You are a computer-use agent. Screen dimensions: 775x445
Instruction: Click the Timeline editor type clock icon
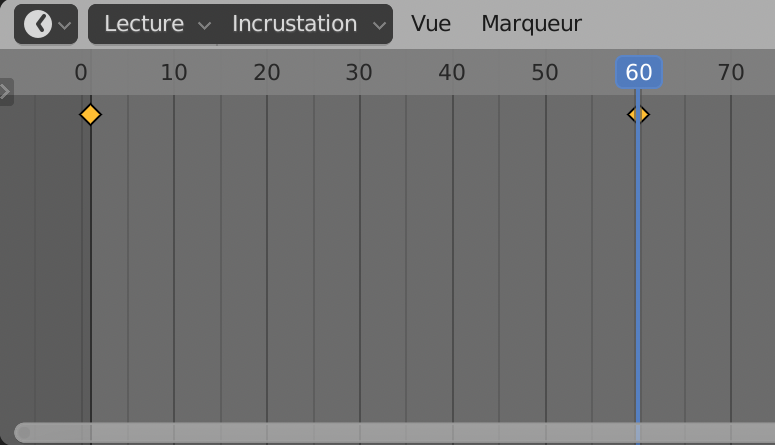[37, 24]
